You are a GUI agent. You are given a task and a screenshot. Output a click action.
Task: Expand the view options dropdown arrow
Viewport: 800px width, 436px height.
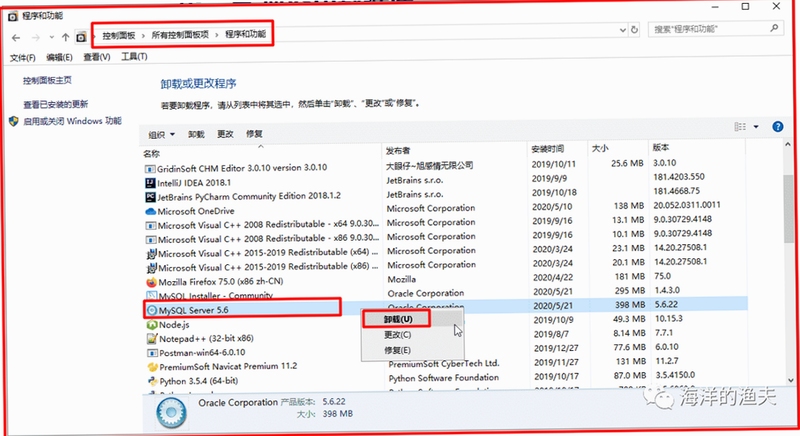756,126
